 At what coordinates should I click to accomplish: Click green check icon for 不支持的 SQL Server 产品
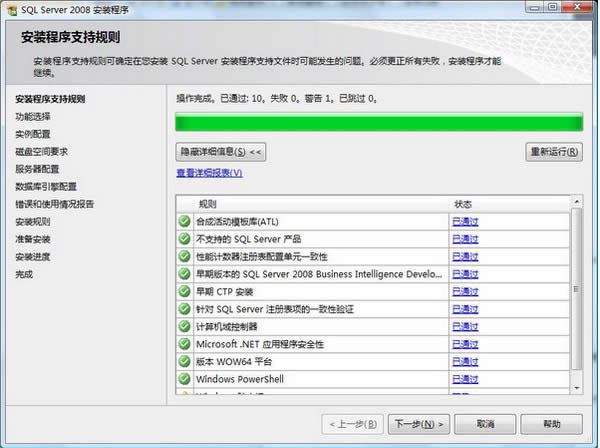pyautogui.click(x=184, y=239)
